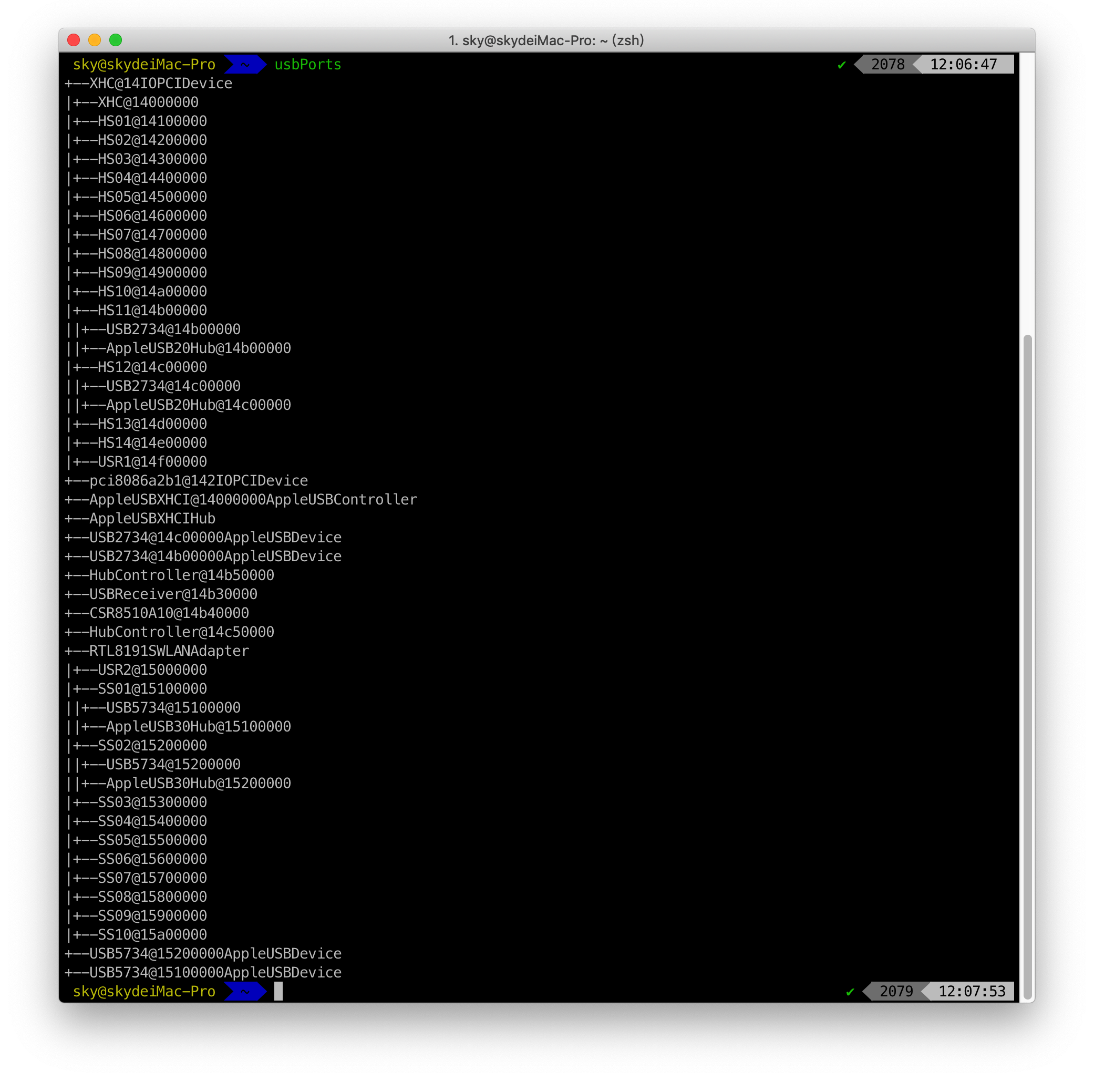Click the RTL8191SWLANAdapter line
Image resolution: width=1094 pixels, height=1092 pixels.
click(169, 651)
